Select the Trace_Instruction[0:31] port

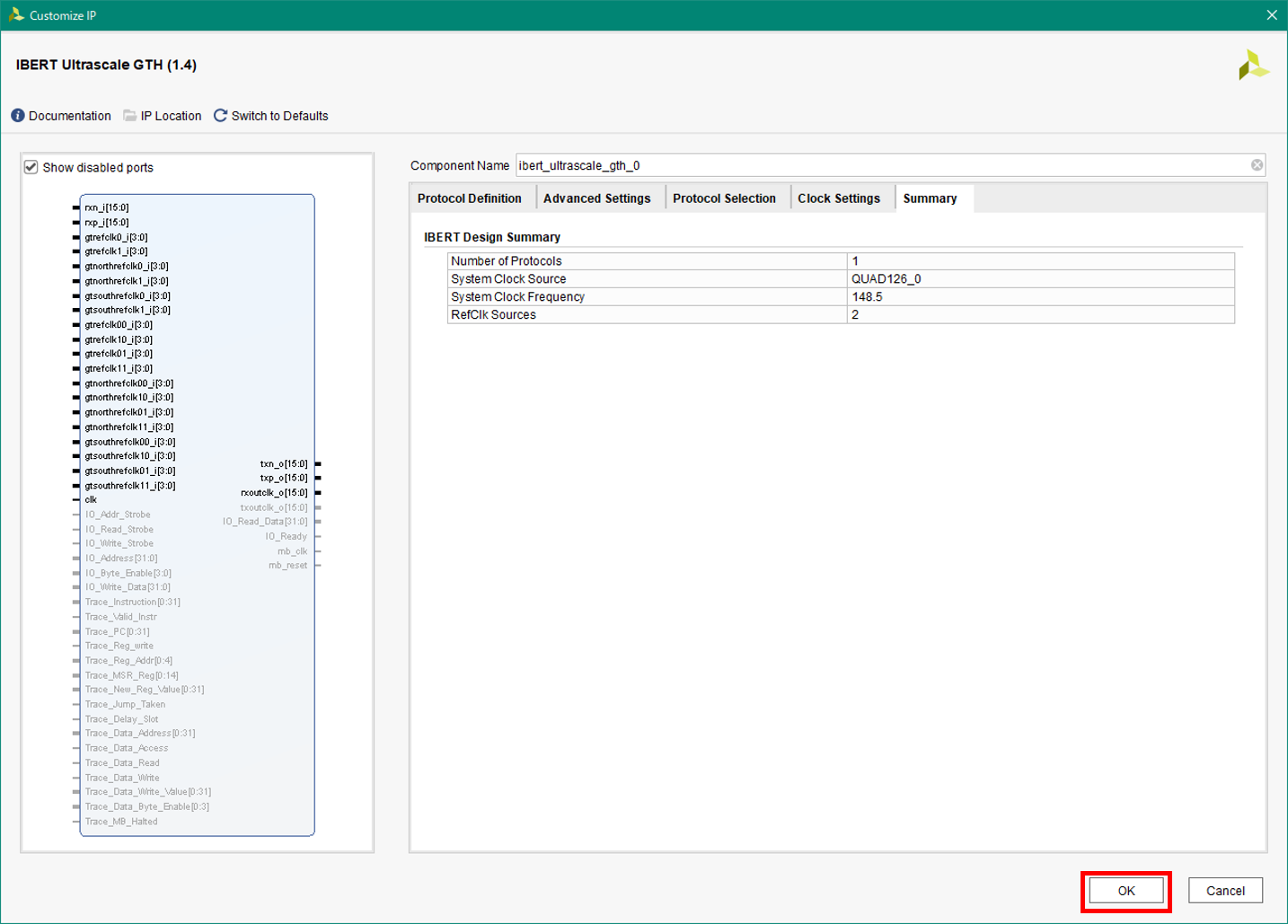133,603
